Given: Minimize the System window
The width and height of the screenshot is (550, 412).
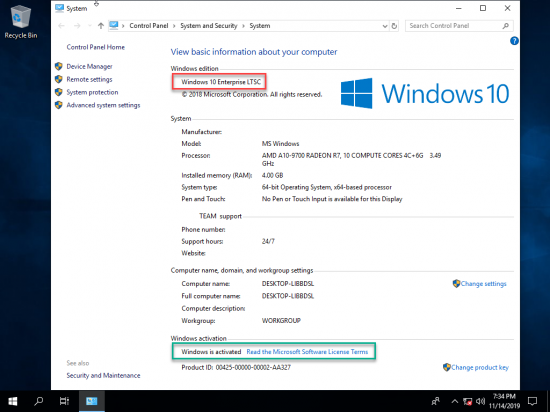Looking at the screenshot, I should pyautogui.click(x=458, y=8).
